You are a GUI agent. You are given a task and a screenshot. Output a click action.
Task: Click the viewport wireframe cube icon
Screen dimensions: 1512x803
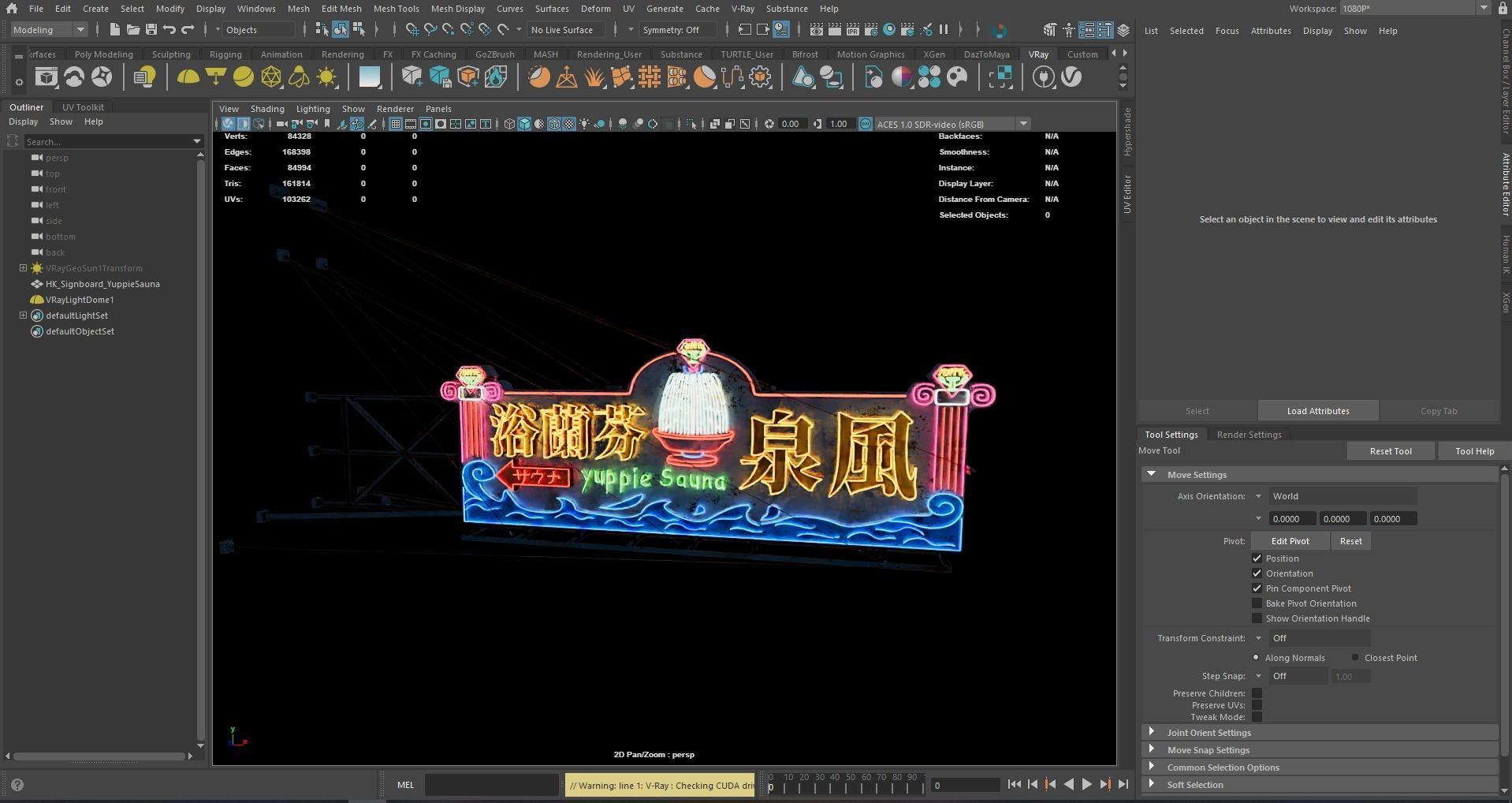point(509,124)
